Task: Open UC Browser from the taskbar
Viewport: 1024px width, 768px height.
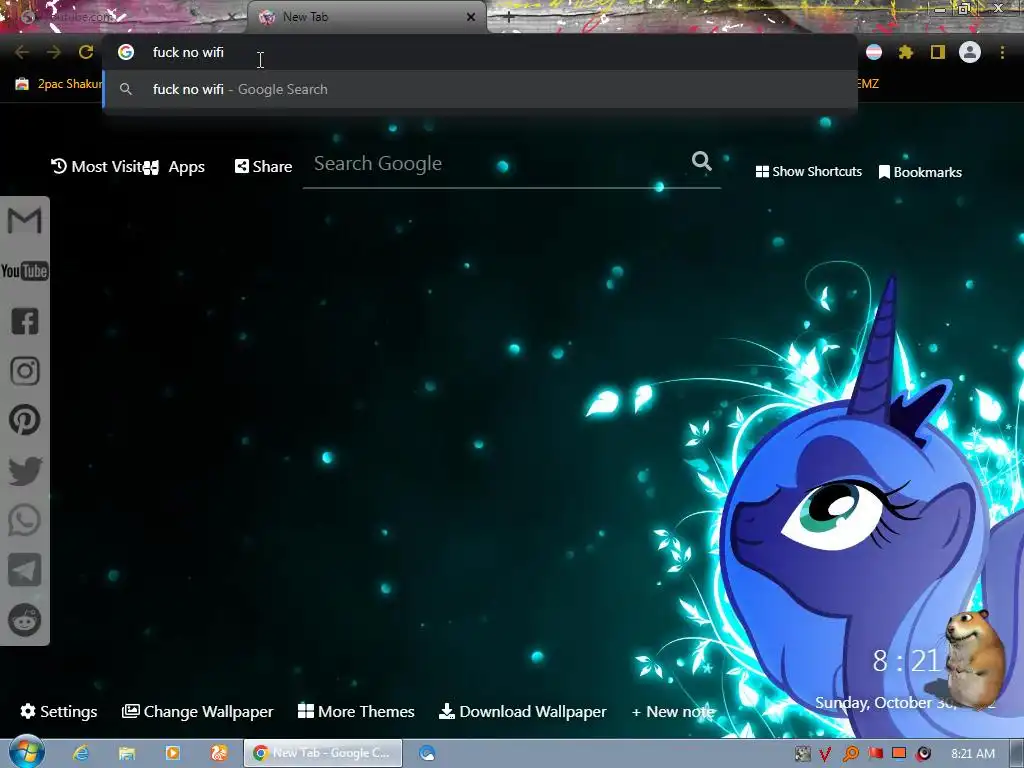Action: [x=218, y=753]
